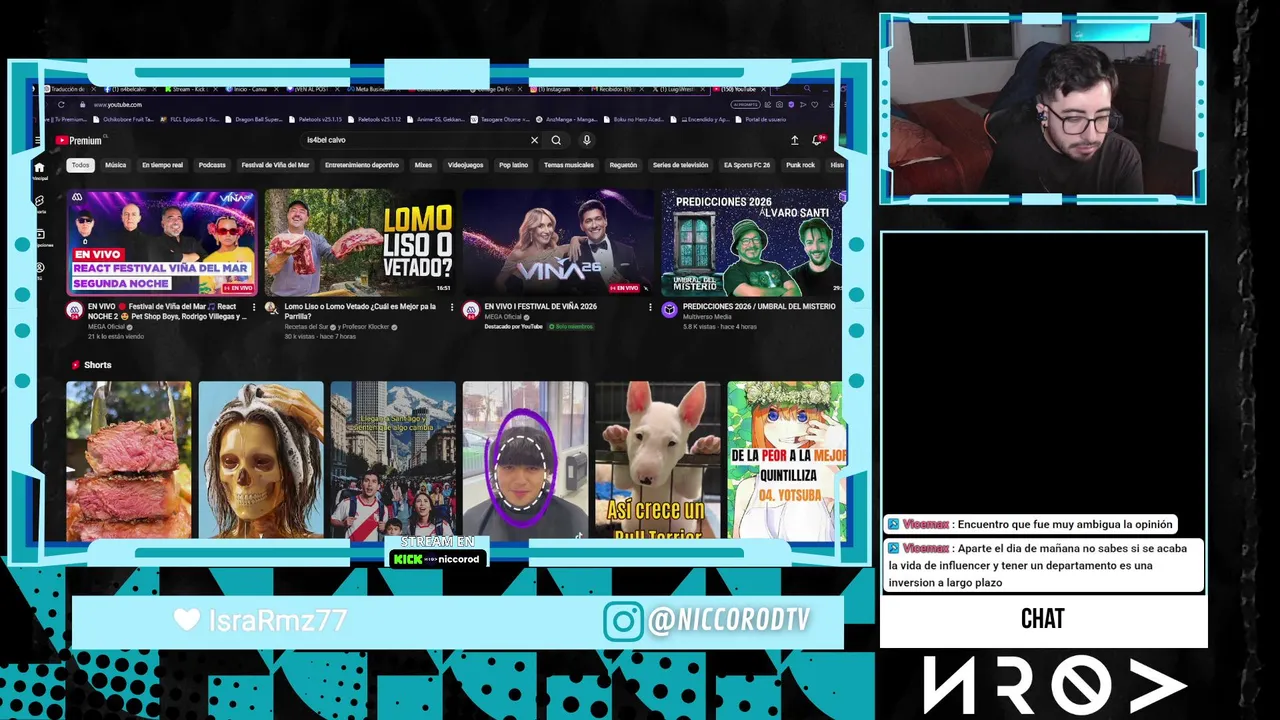Viewport: 1280px width, 720px height.
Task: Open more options for Lomo Liso video
Action: pyautogui.click(x=452, y=307)
